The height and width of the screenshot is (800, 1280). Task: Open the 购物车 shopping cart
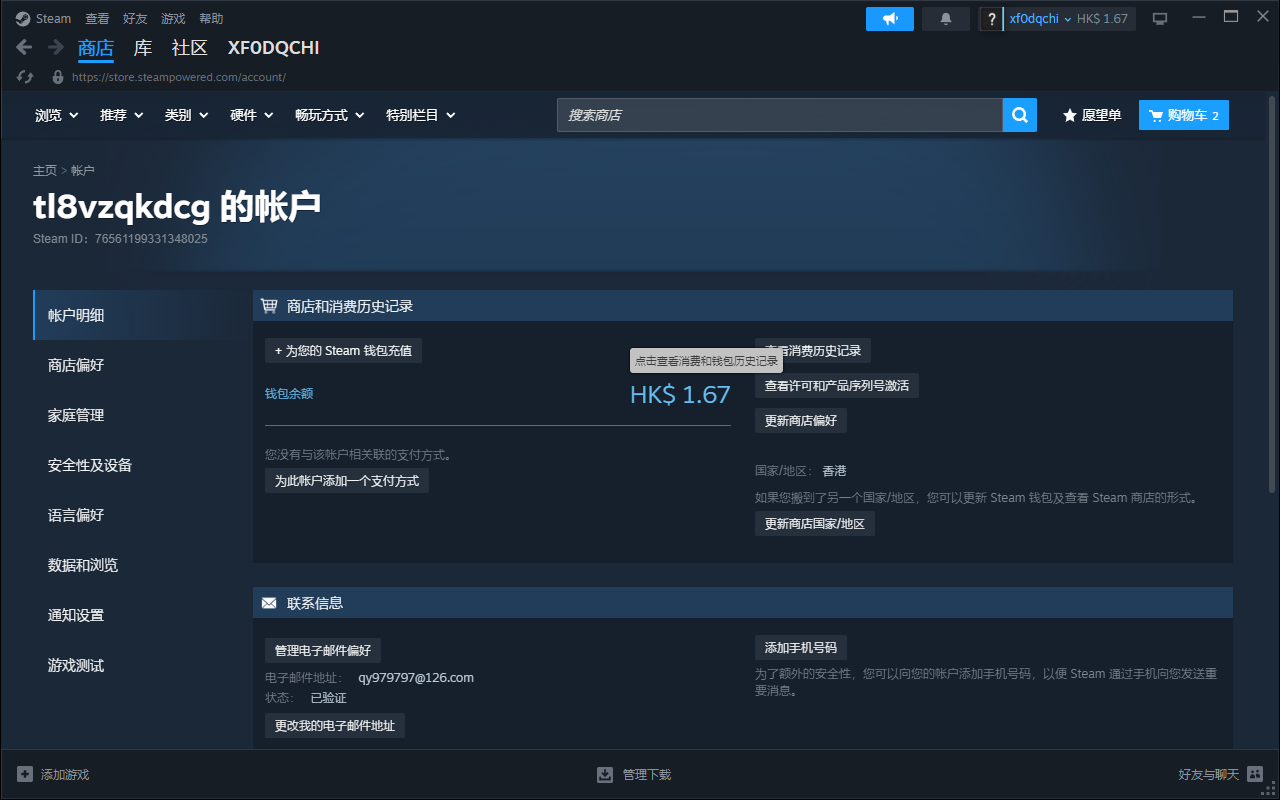1184,115
